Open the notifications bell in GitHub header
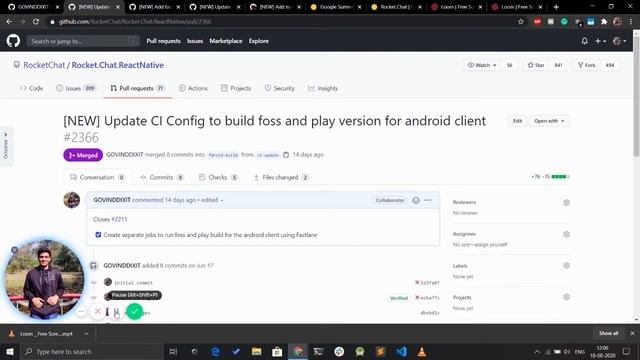This screenshot has width=640, height=360. pyautogui.click(x=584, y=41)
